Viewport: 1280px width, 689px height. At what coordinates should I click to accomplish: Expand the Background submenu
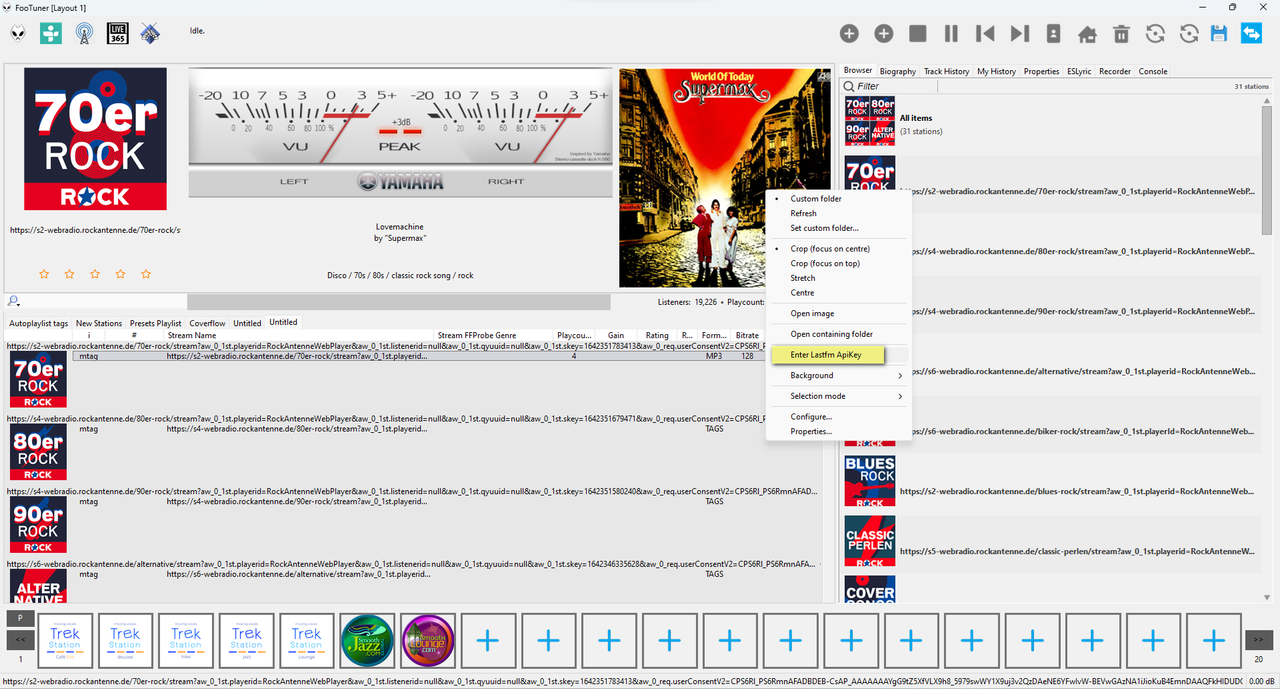point(838,376)
